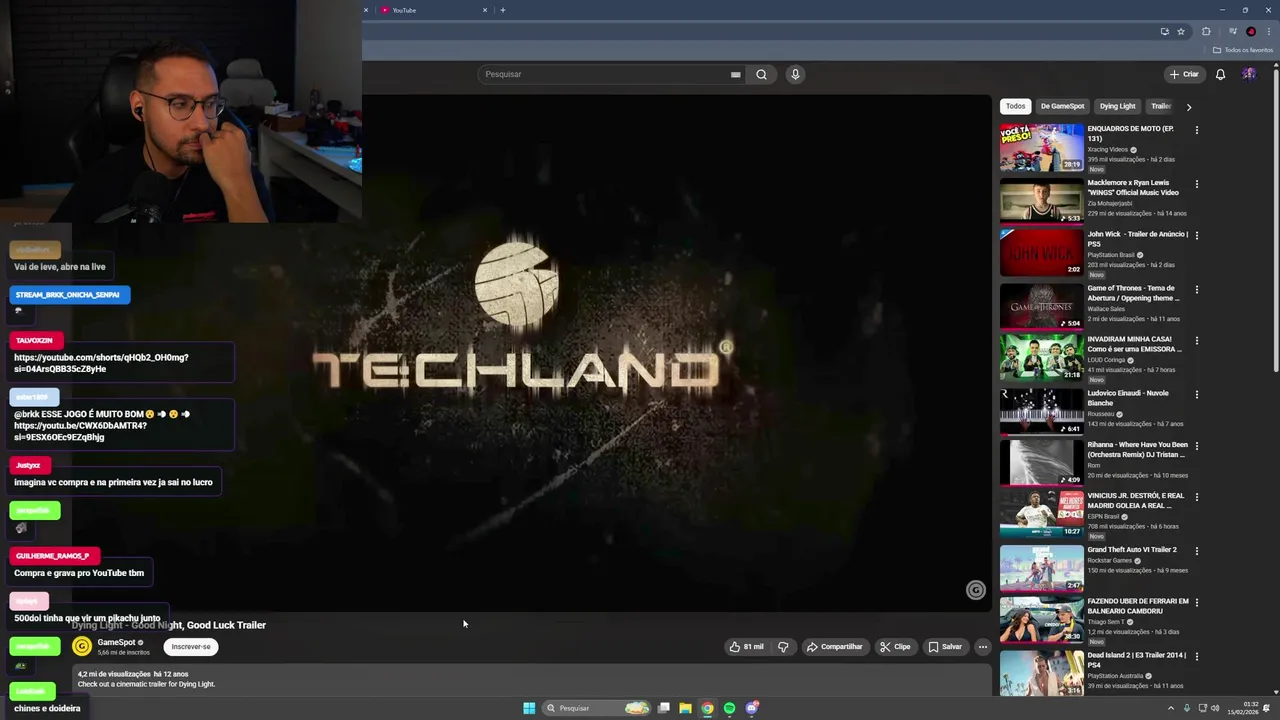Image resolution: width=1280 pixels, height=720 pixels.
Task: Open options menu for Vinicius Jr. video
Action: click(x=1196, y=497)
